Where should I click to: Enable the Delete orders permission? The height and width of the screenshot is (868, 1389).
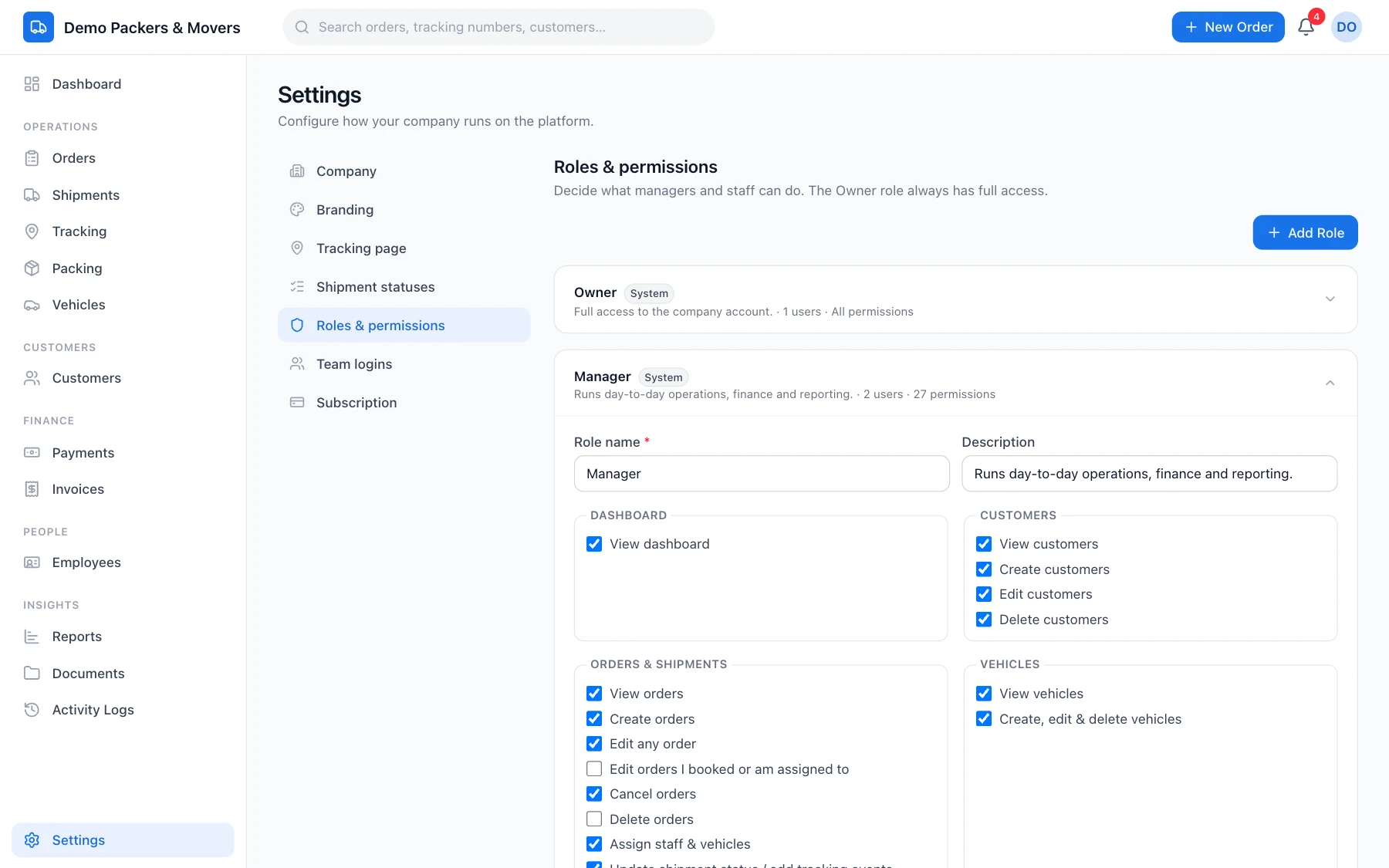pyautogui.click(x=594, y=819)
